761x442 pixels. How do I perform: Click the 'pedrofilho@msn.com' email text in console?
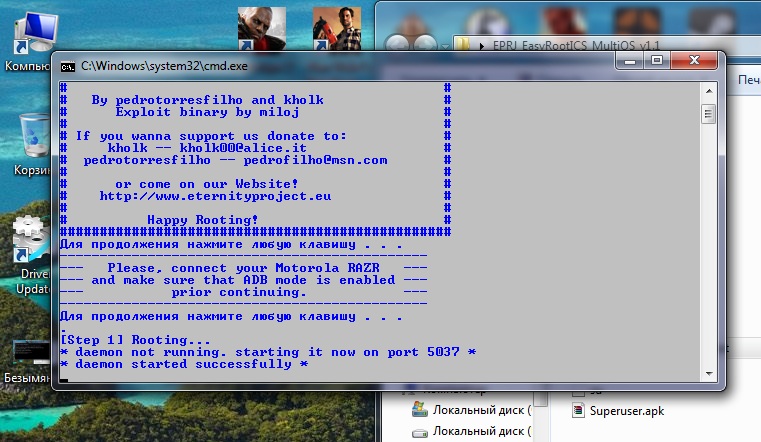315,160
